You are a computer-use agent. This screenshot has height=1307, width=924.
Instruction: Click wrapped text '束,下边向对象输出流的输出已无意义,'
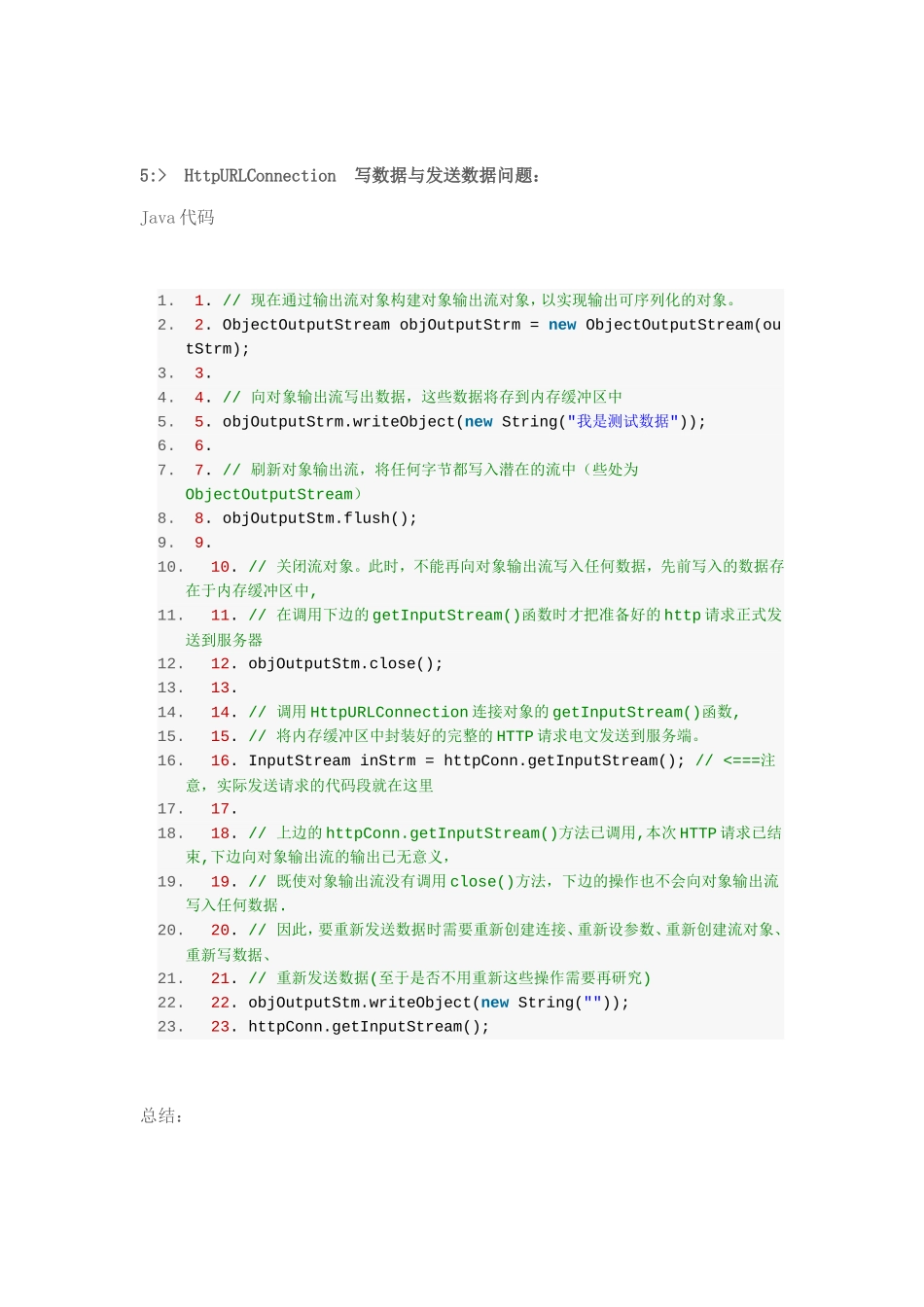pos(318,857)
